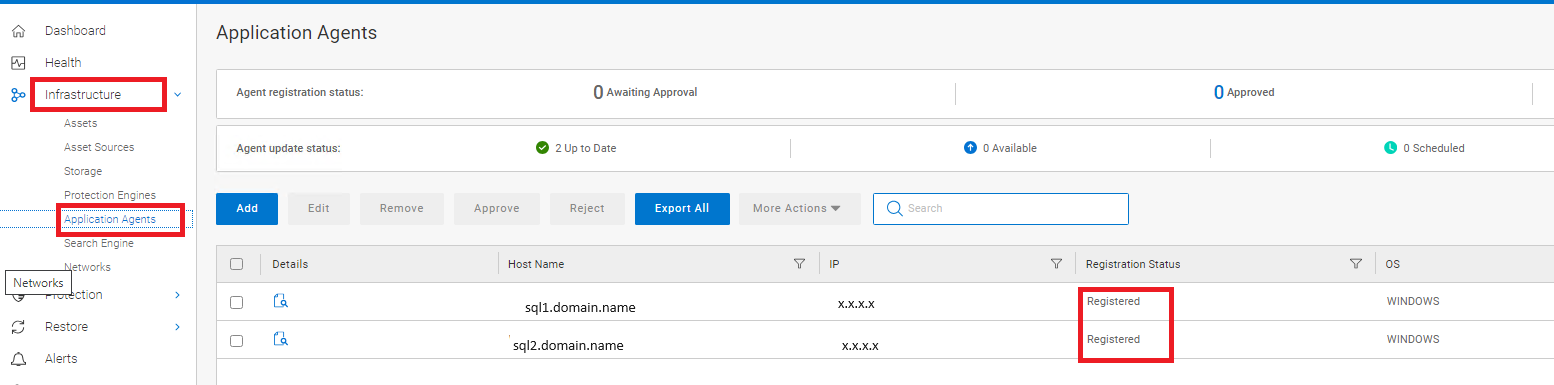The height and width of the screenshot is (385, 1554).
Task: Check the sql2.domain.name row checkbox
Action: tap(237, 340)
